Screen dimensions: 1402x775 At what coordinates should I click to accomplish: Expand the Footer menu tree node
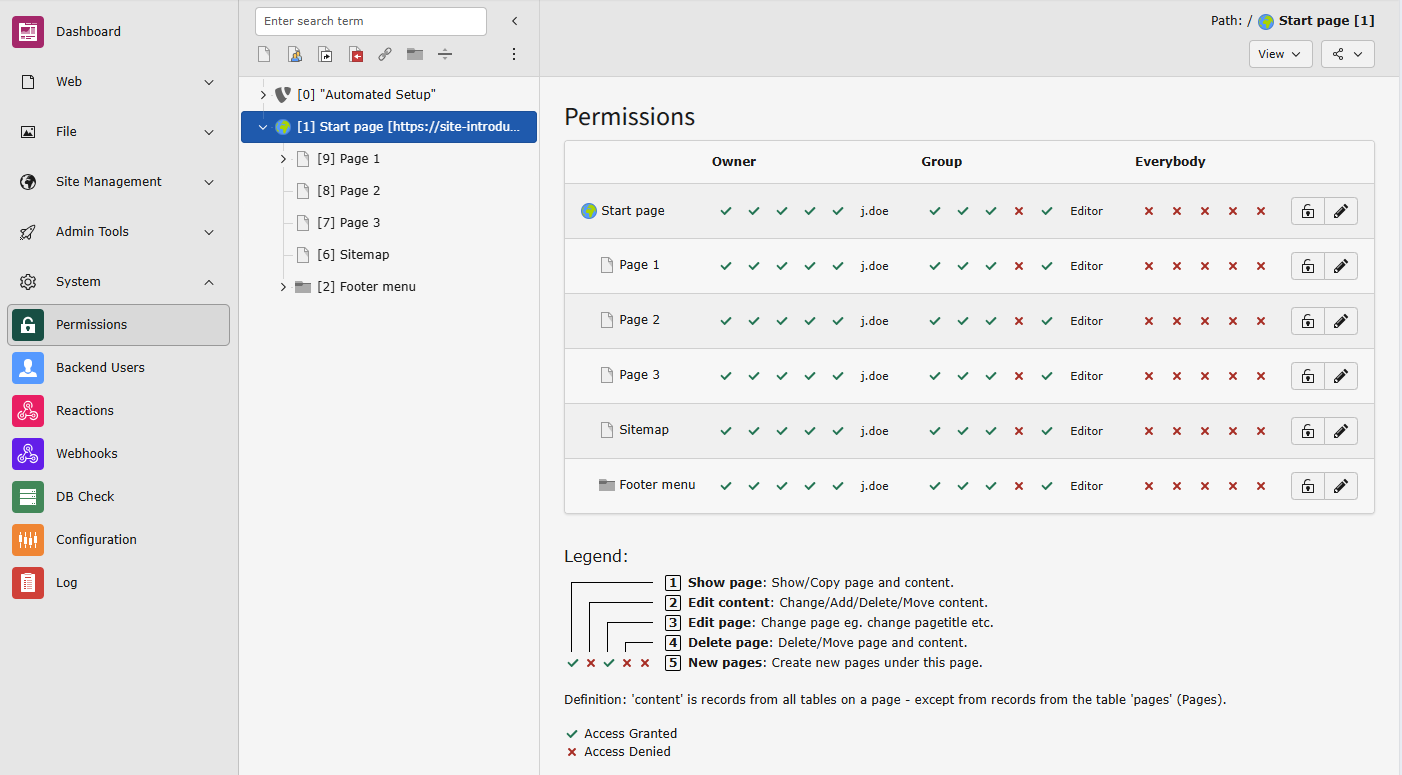(283, 287)
